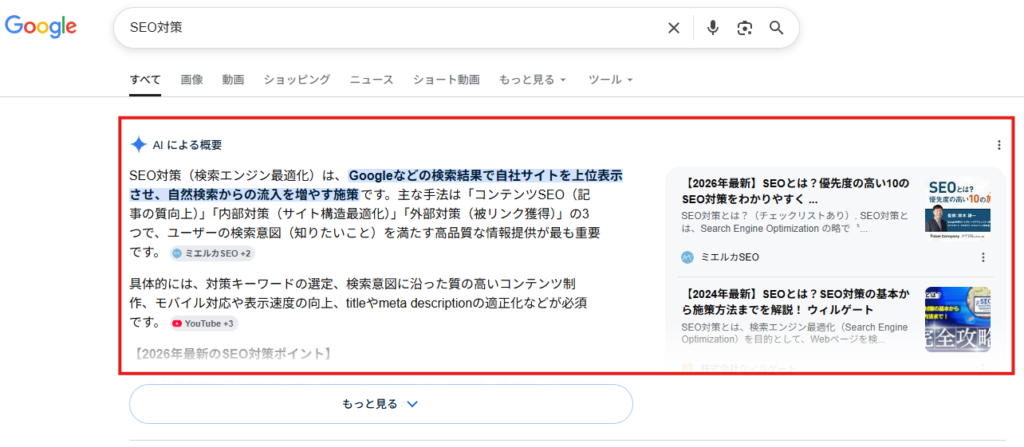Open AI overview three-dot options menu
Screen dimensions: 1024x447
click(x=999, y=145)
